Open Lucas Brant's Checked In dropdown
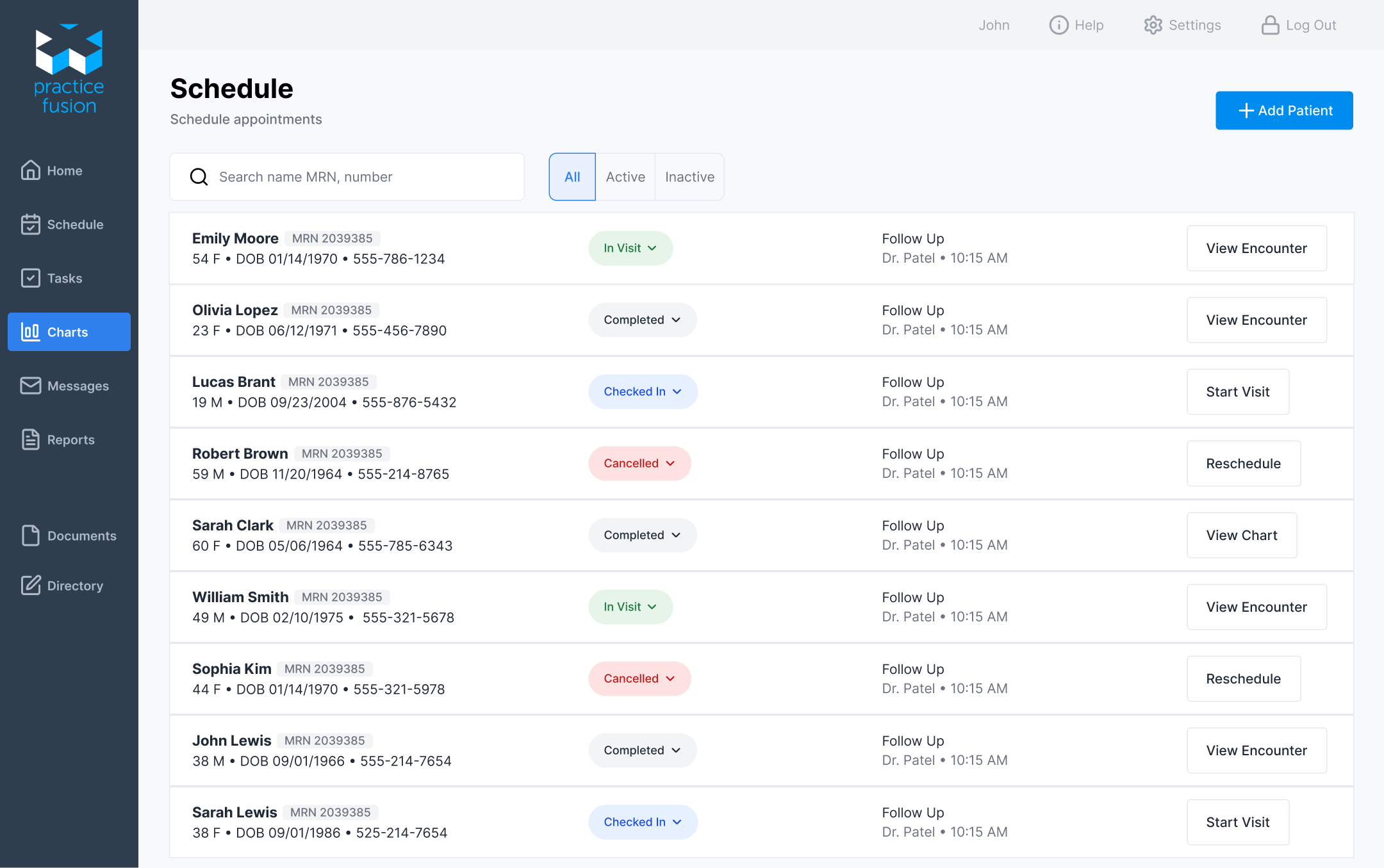 click(x=643, y=391)
